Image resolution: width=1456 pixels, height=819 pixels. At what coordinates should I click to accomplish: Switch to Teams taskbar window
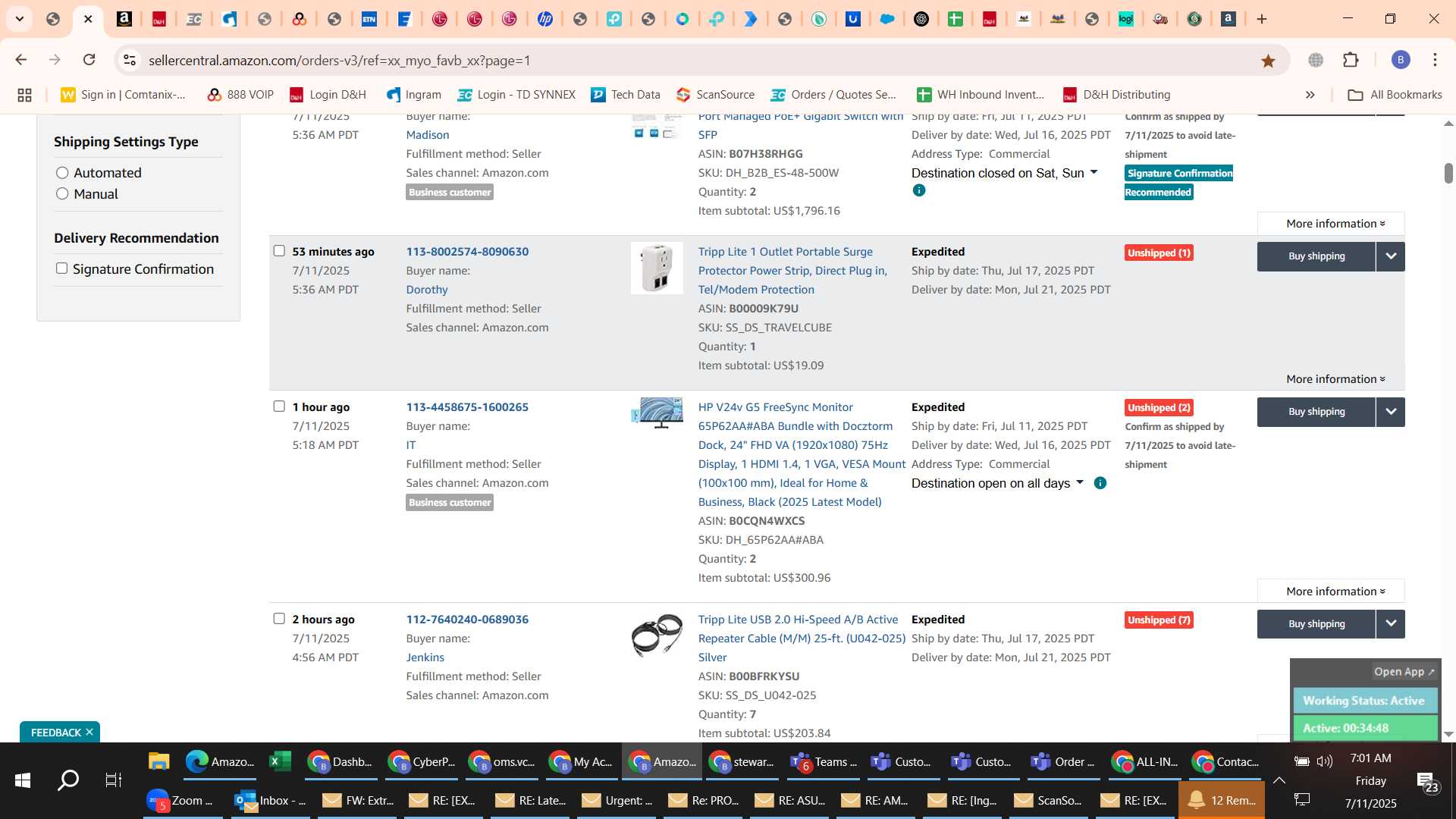pyautogui.click(x=824, y=762)
